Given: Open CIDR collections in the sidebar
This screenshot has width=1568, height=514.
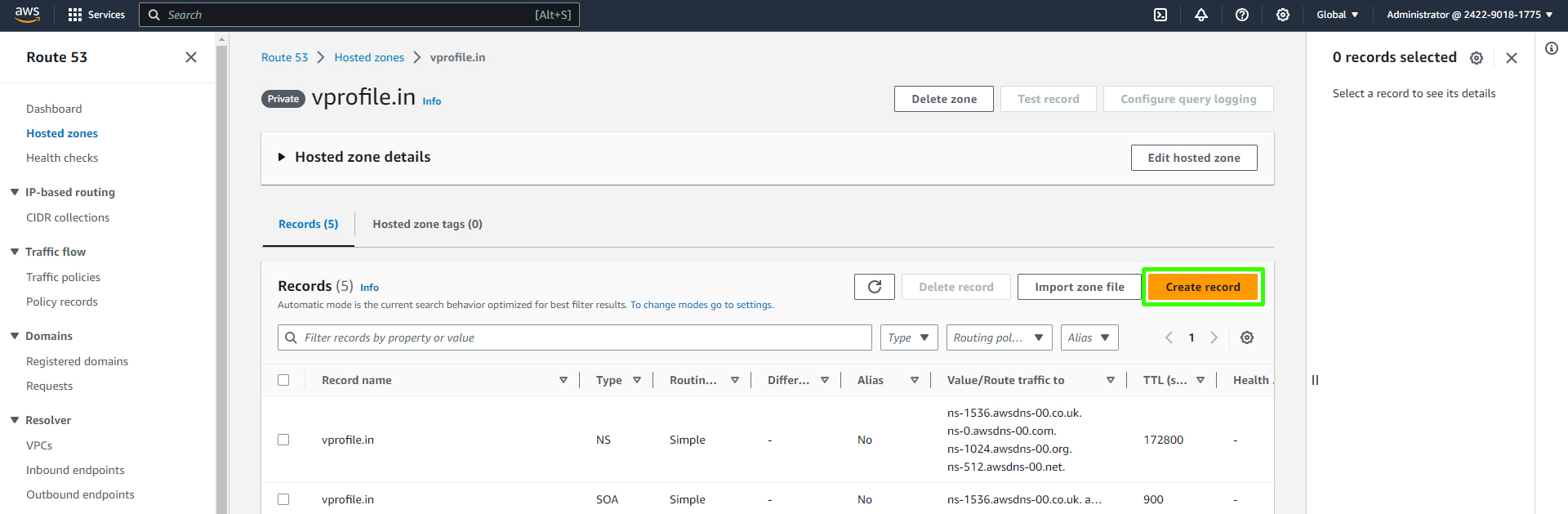Looking at the screenshot, I should click(x=68, y=217).
